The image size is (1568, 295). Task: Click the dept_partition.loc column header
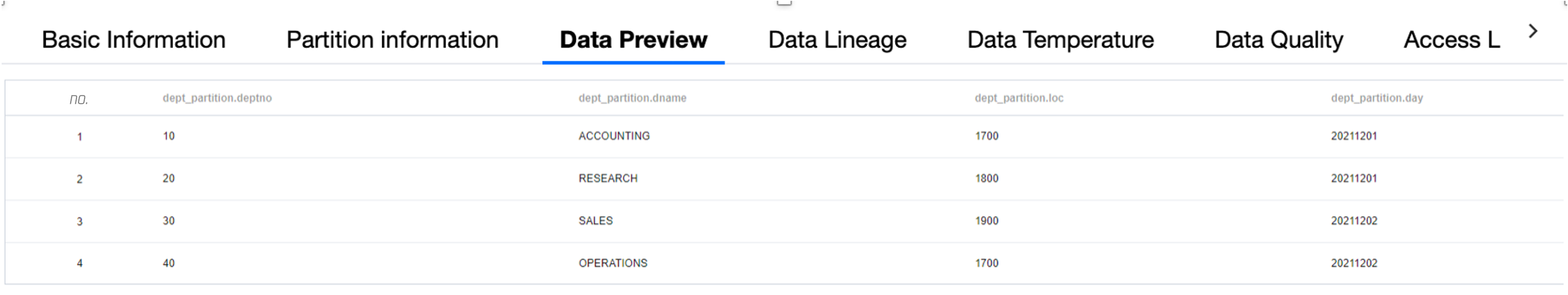click(x=1019, y=98)
